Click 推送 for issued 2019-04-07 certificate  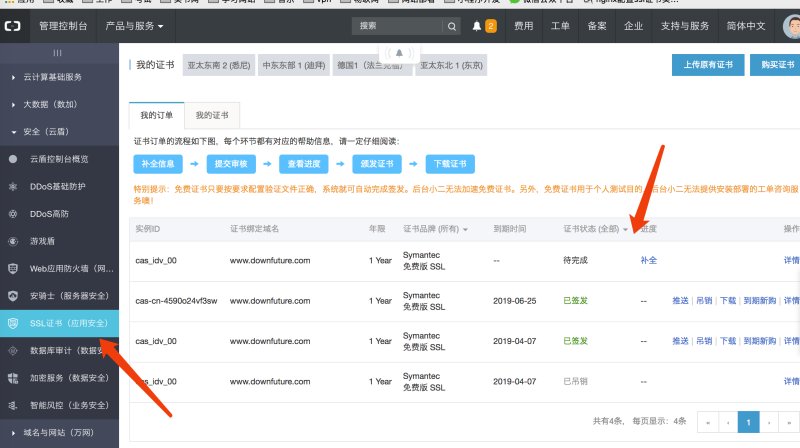[680, 341]
